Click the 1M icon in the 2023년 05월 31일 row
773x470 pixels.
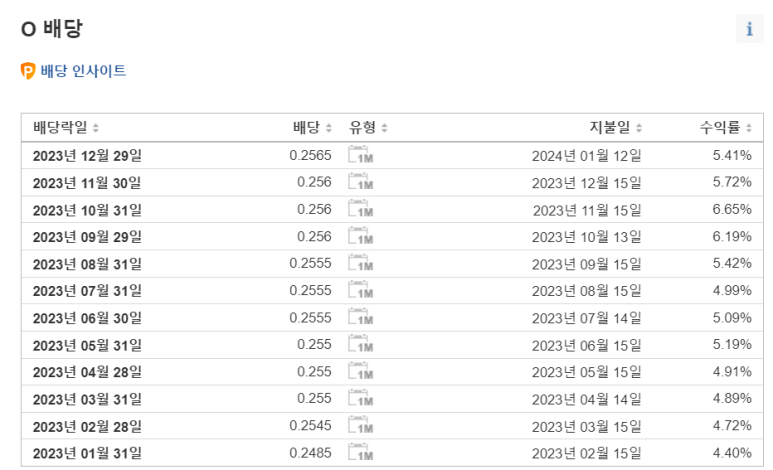(360, 345)
